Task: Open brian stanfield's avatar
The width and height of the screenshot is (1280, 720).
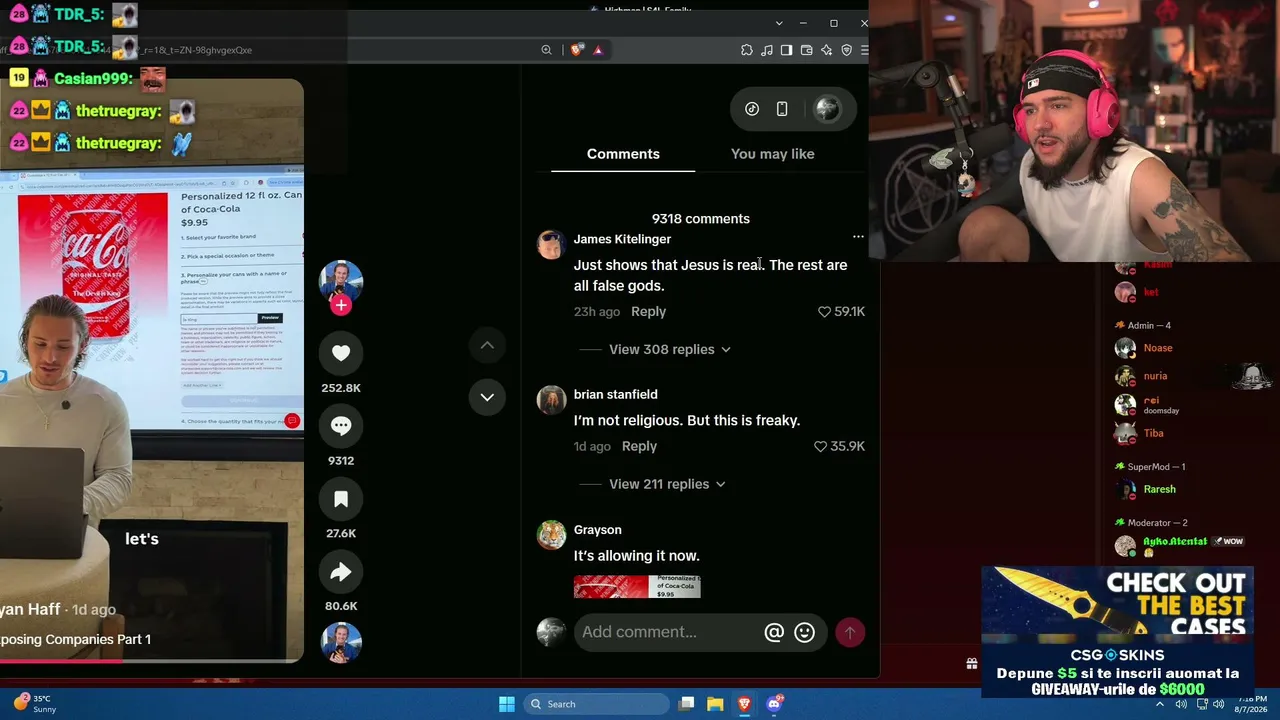Action: [x=551, y=400]
